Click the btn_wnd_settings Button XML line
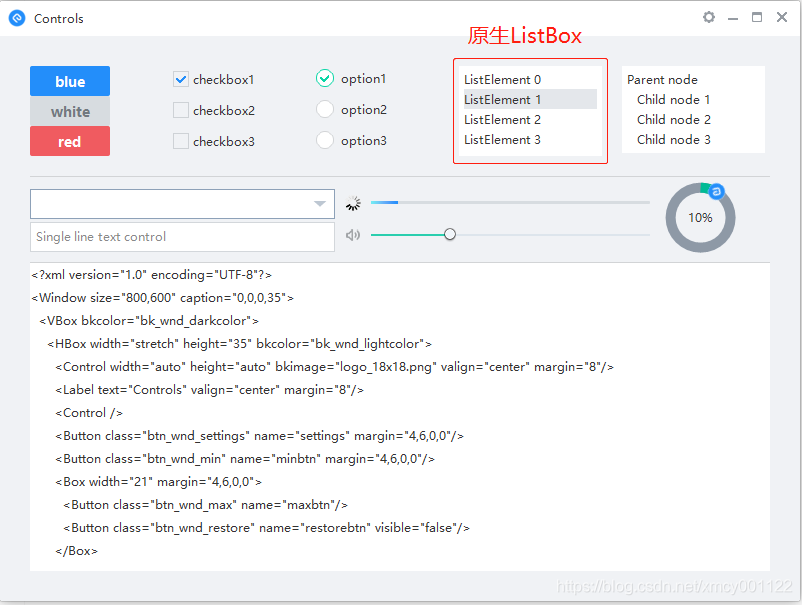802x605 pixels. 259,436
